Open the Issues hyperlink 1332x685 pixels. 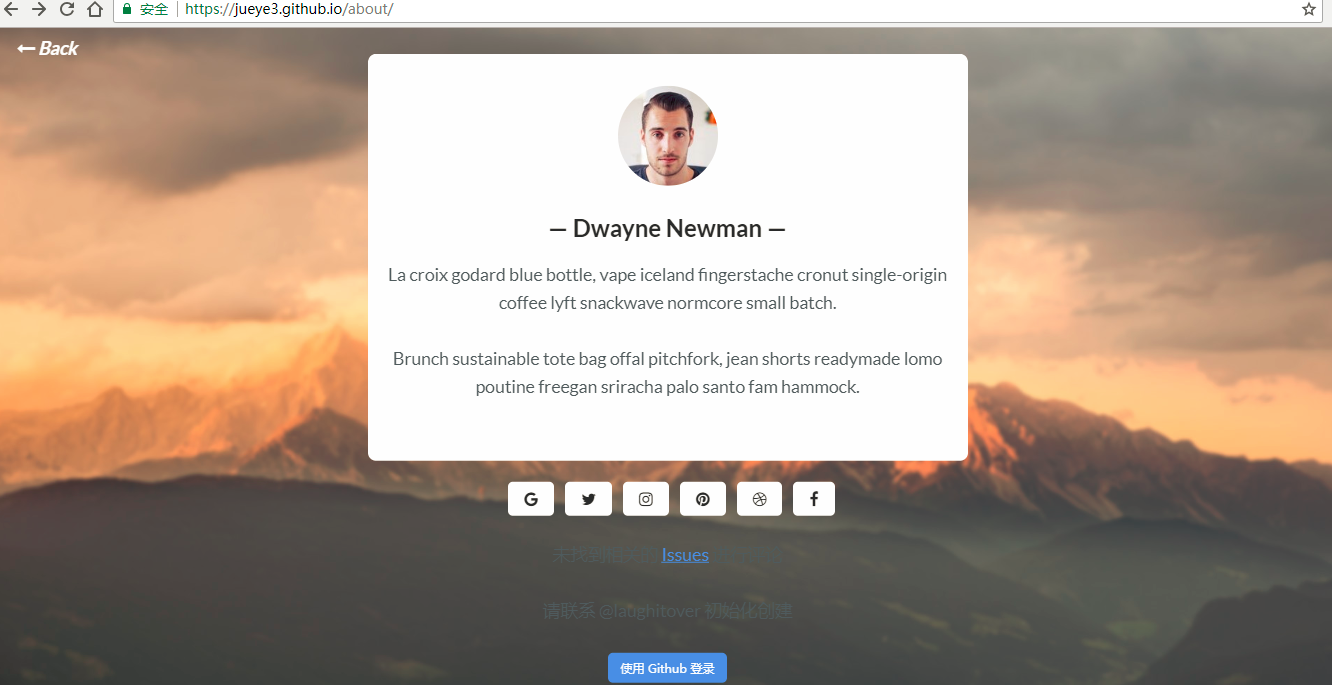pos(685,555)
